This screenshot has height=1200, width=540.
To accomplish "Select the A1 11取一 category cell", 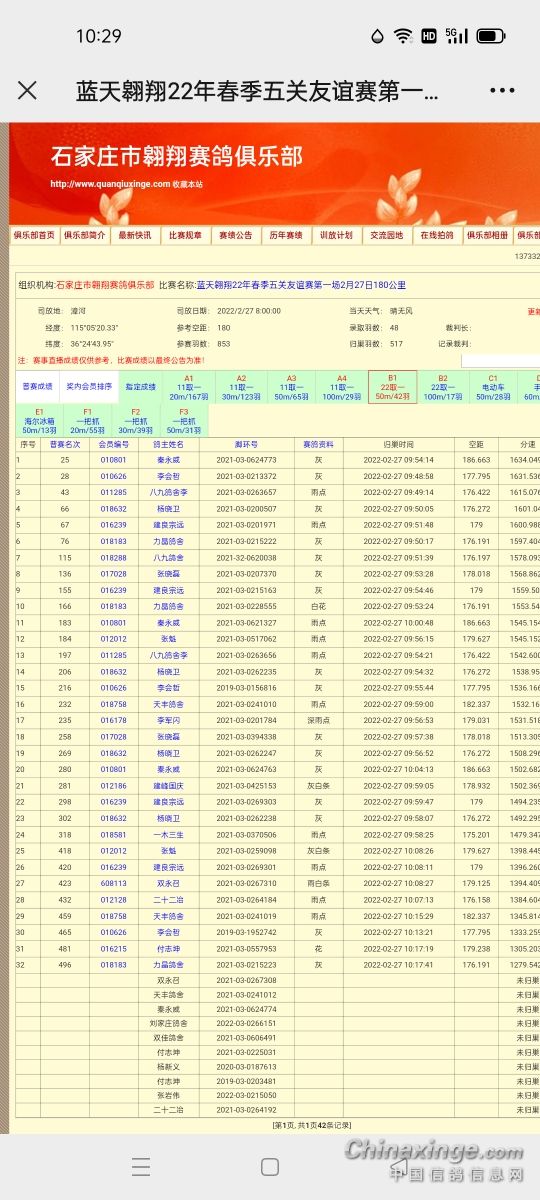I will (188, 387).
